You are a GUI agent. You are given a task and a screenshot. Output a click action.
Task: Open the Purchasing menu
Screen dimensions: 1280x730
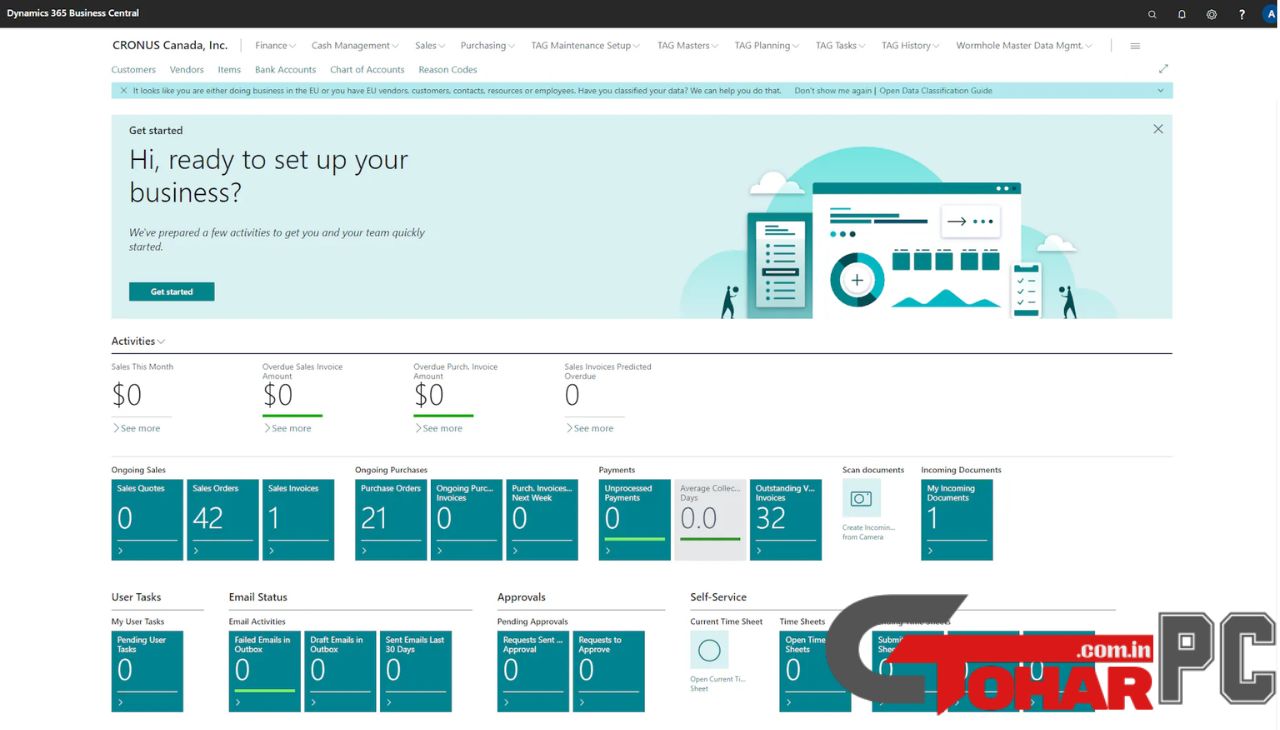(x=488, y=46)
